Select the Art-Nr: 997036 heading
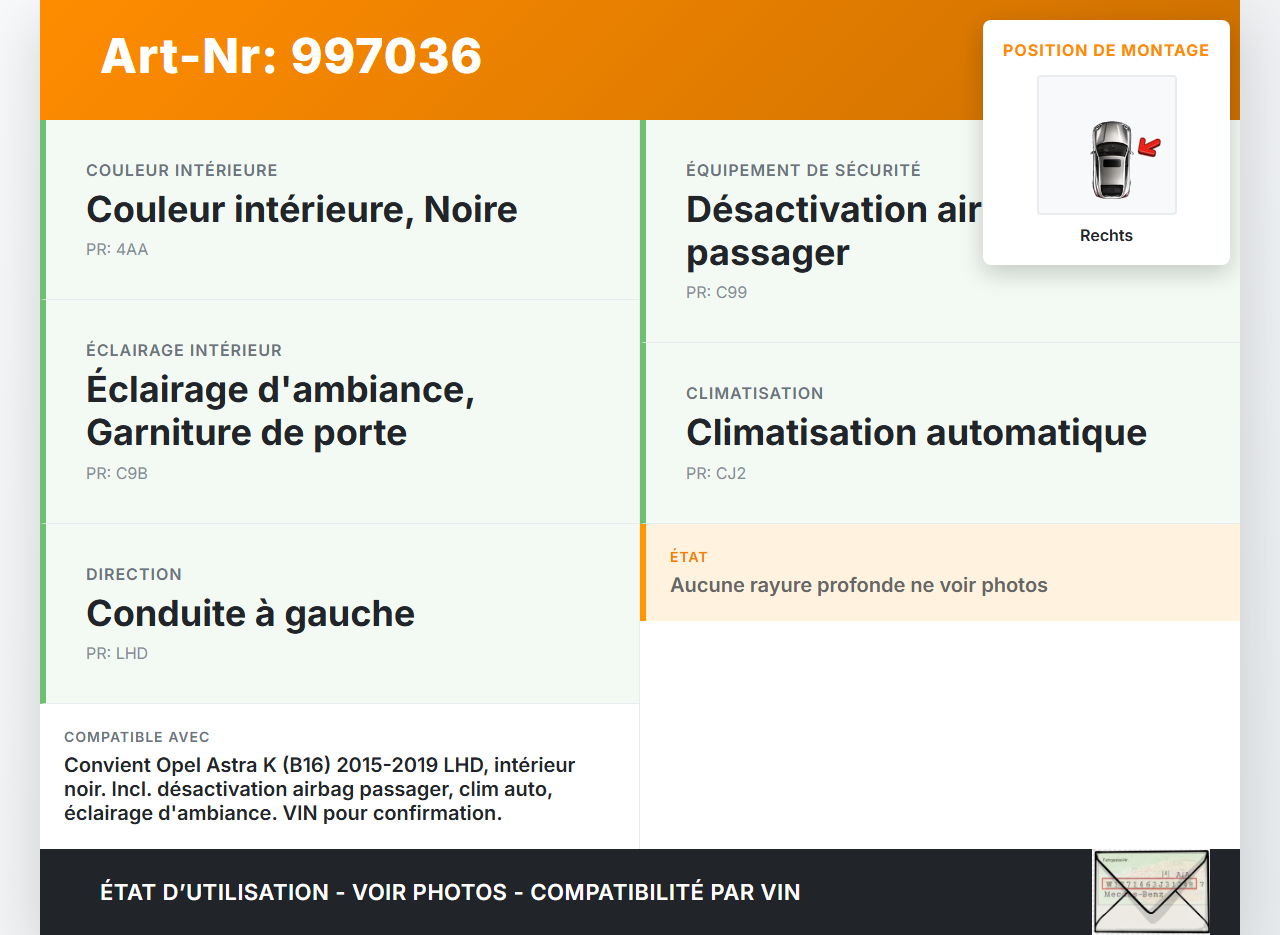Viewport: 1280px width, 935px height. [291, 56]
